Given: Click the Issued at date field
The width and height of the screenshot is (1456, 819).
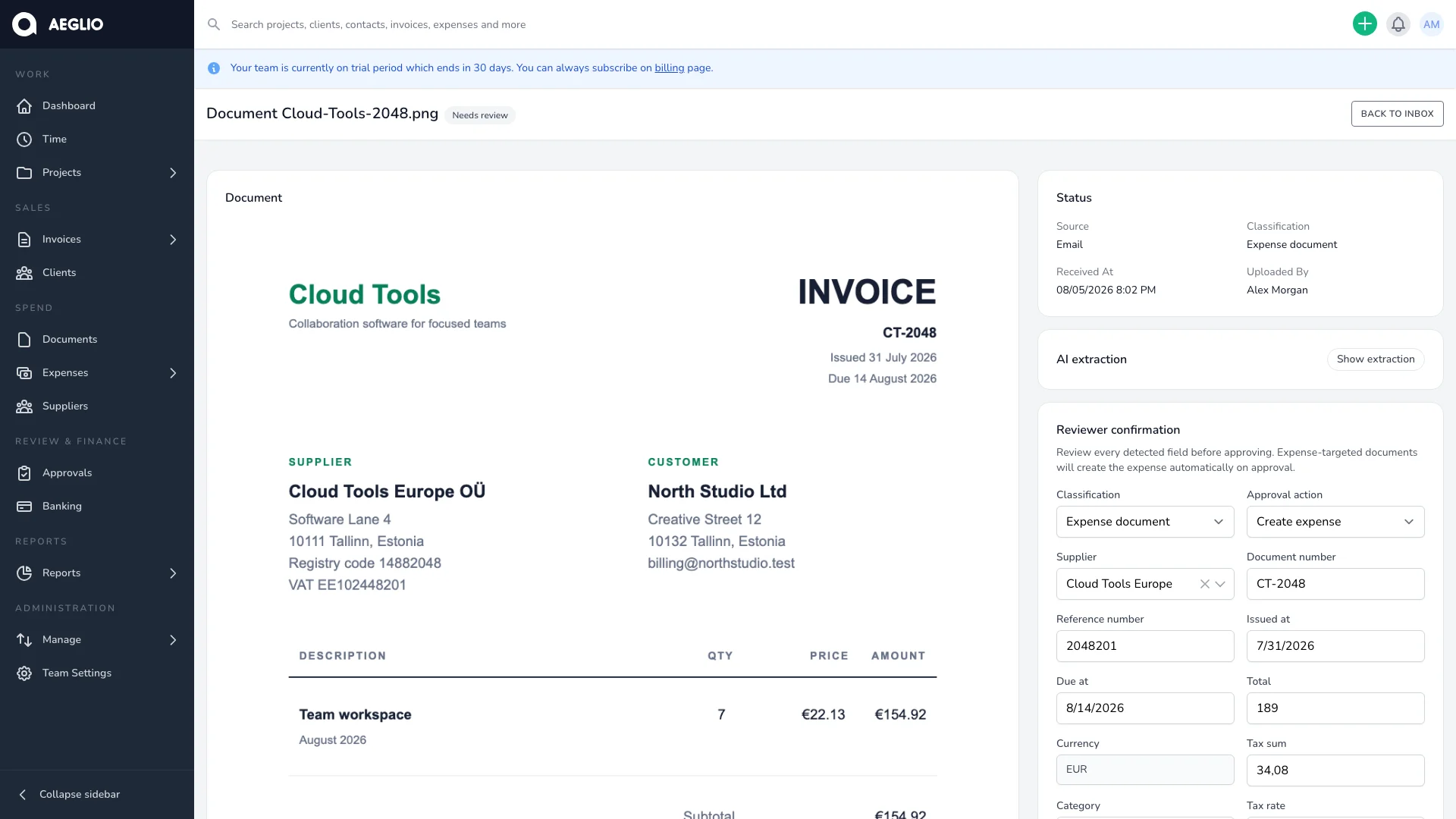Looking at the screenshot, I should [1335, 646].
